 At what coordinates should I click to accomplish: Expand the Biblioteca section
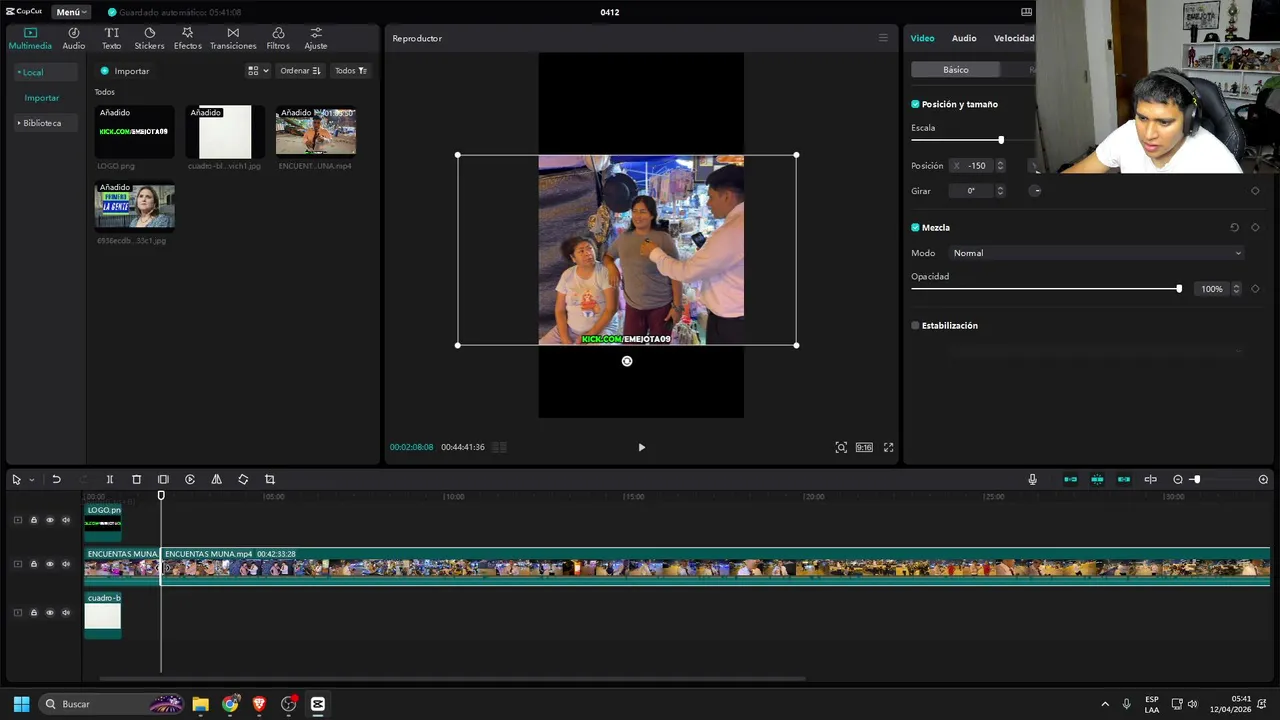click(45, 123)
